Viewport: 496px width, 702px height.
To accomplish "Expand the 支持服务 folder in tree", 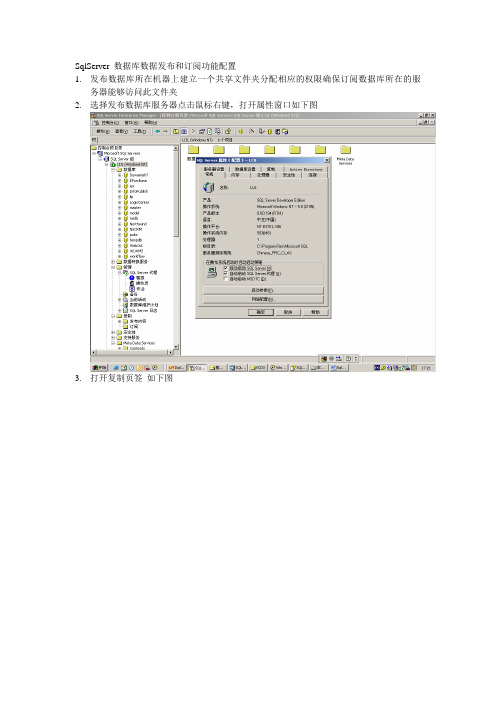I will (x=113, y=338).
